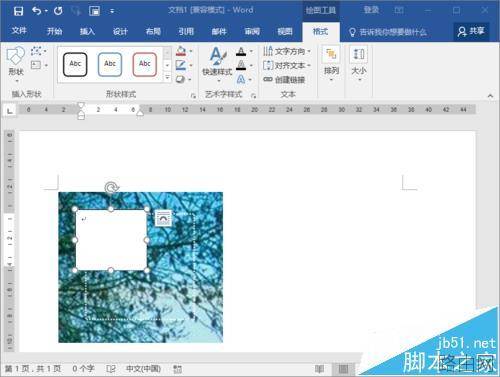Click the Shape Fill paint bucket icon
The height and width of the screenshot is (377, 500).
pos(181,51)
